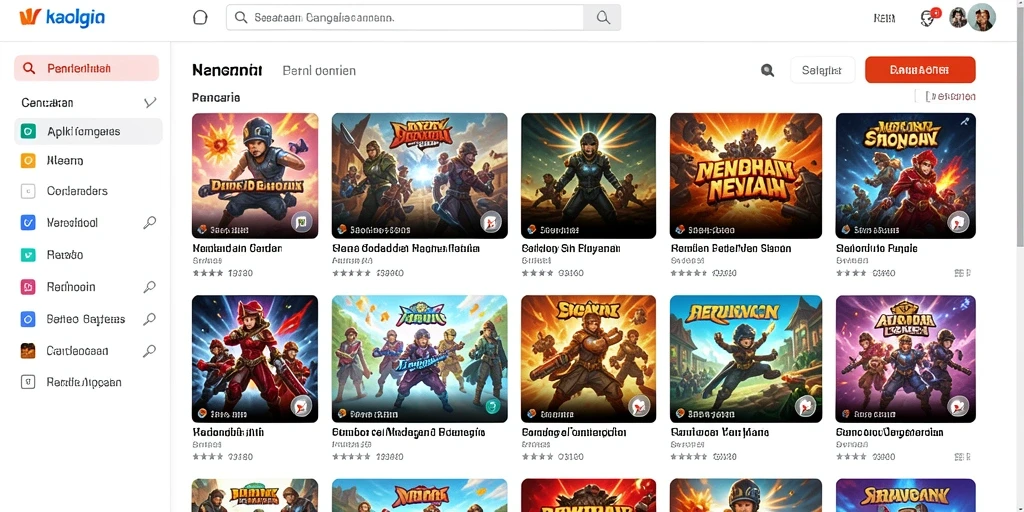Open the first game thumbnail with helmet kid

pyautogui.click(x=255, y=176)
